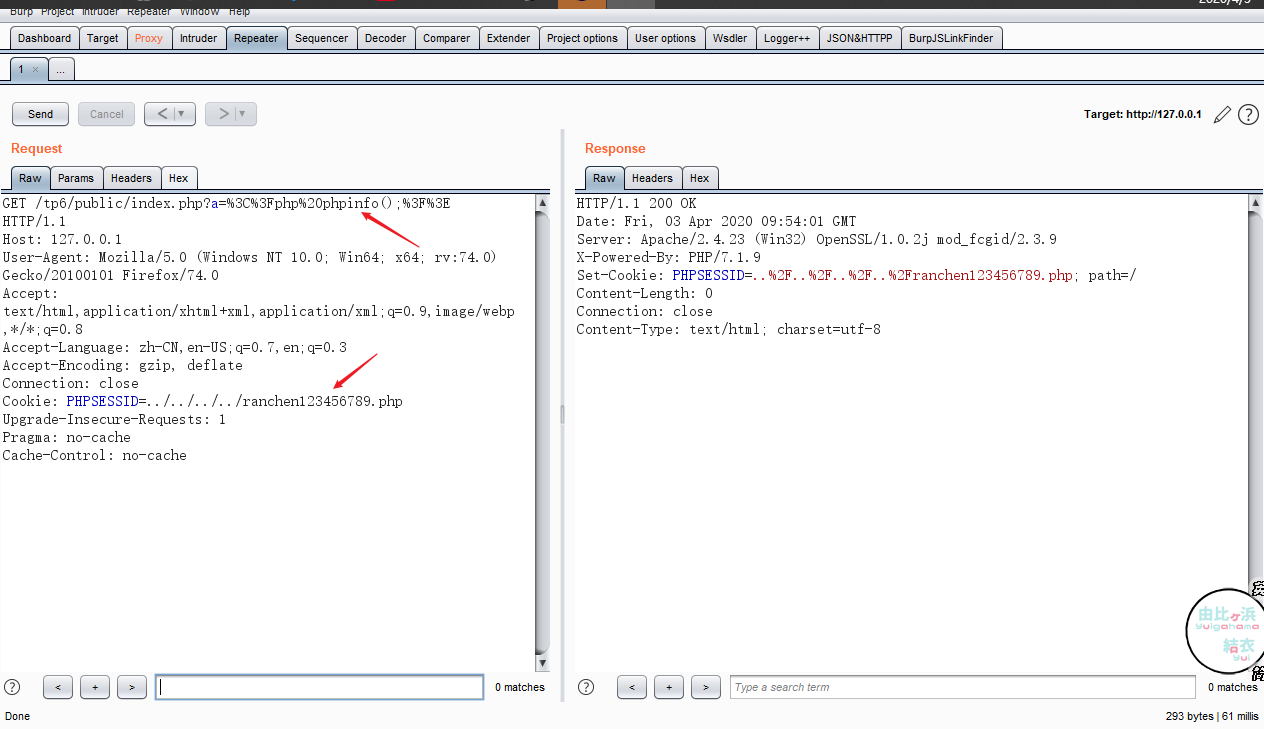1264x729 pixels.
Task: Expand the forward history dropdown arrow
Action: point(245,114)
